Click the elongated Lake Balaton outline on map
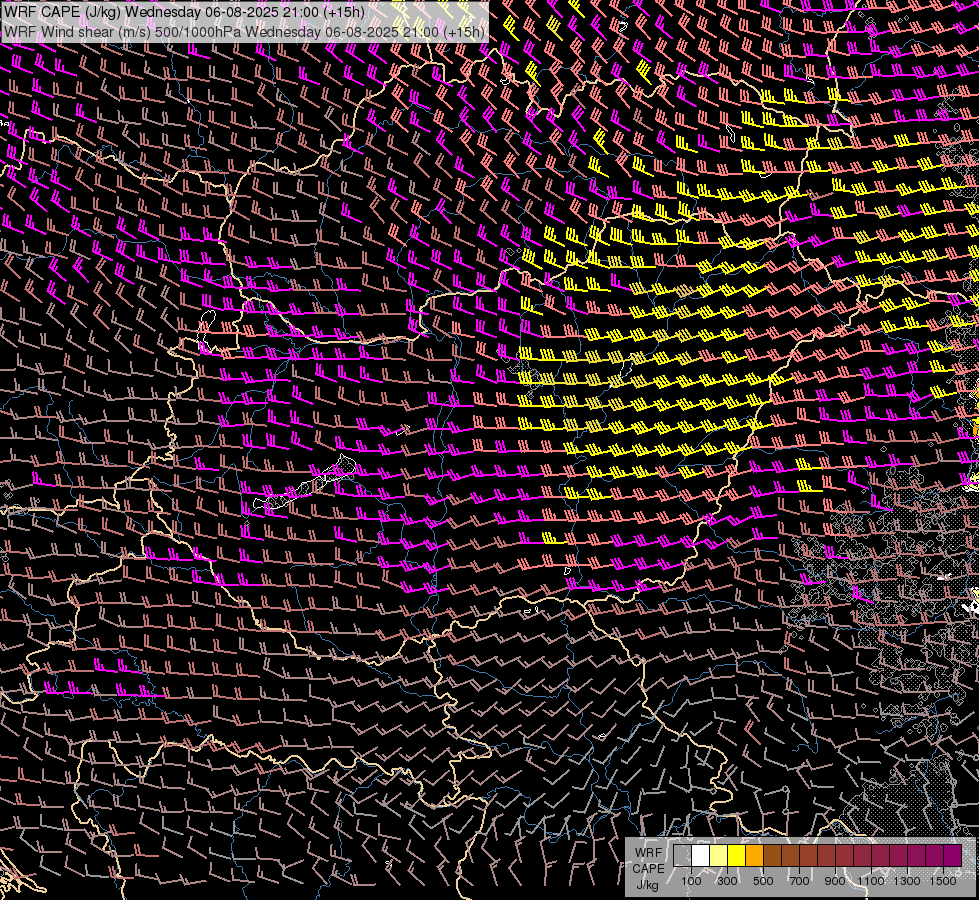979x900 pixels. (x=305, y=484)
